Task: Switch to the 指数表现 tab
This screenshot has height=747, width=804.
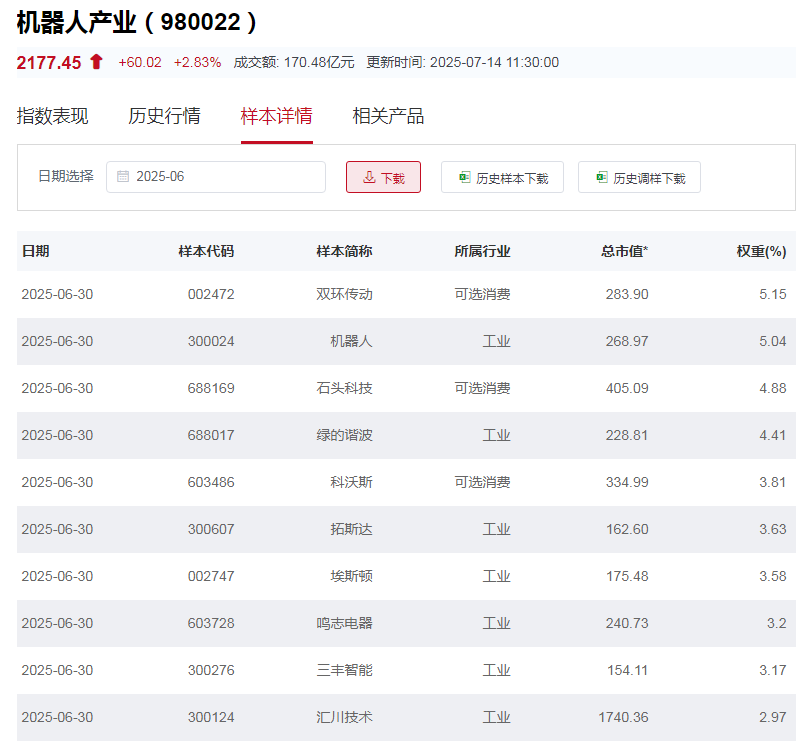Action: [52, 116]
